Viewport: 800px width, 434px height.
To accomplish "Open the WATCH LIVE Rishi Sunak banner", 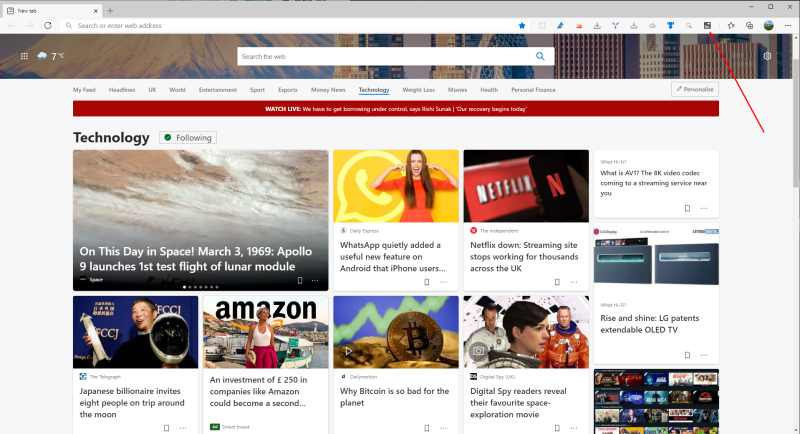I will coord(396,109).
